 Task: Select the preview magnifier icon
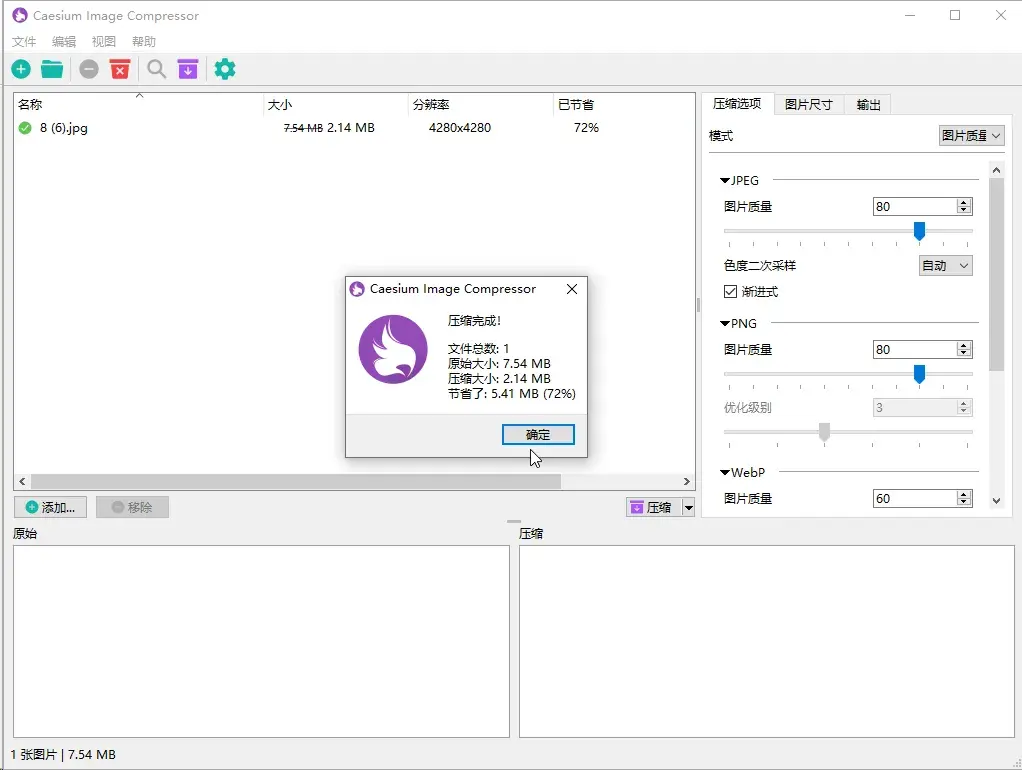tap(156, 69)
